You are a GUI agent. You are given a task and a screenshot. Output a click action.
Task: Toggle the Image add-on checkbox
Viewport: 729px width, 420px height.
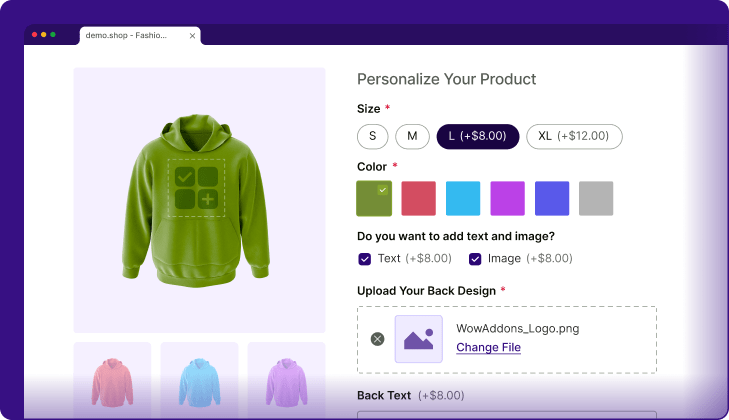[475, 259]
